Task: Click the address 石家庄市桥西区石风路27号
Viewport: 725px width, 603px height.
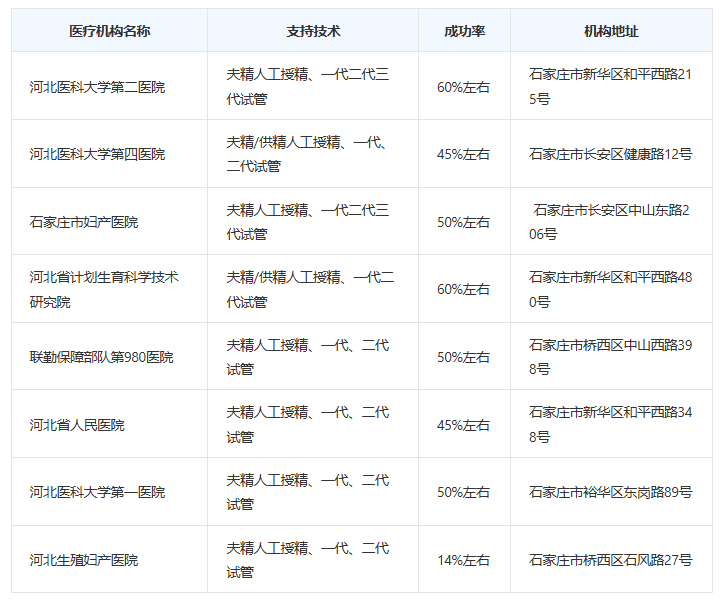Action: 610,560
